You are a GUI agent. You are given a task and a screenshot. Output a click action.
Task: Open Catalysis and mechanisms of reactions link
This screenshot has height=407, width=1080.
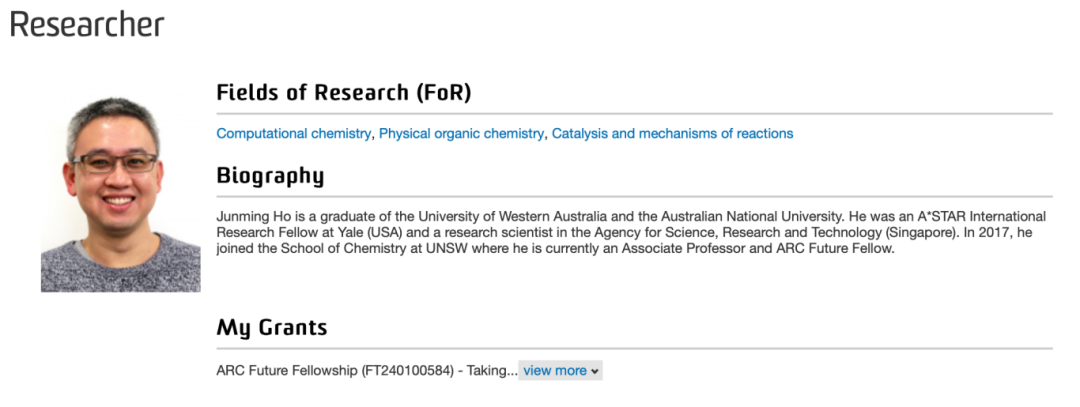672,134
